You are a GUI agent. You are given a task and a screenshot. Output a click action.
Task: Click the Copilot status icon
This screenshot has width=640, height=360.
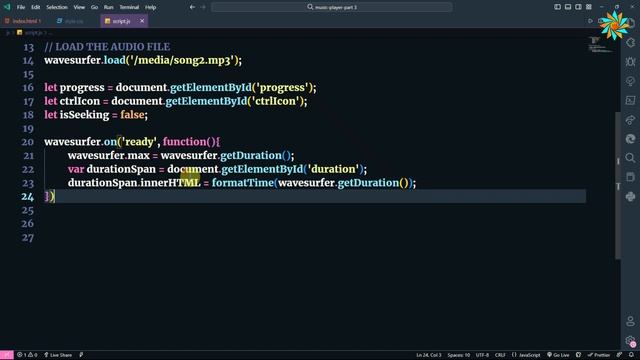578,355
